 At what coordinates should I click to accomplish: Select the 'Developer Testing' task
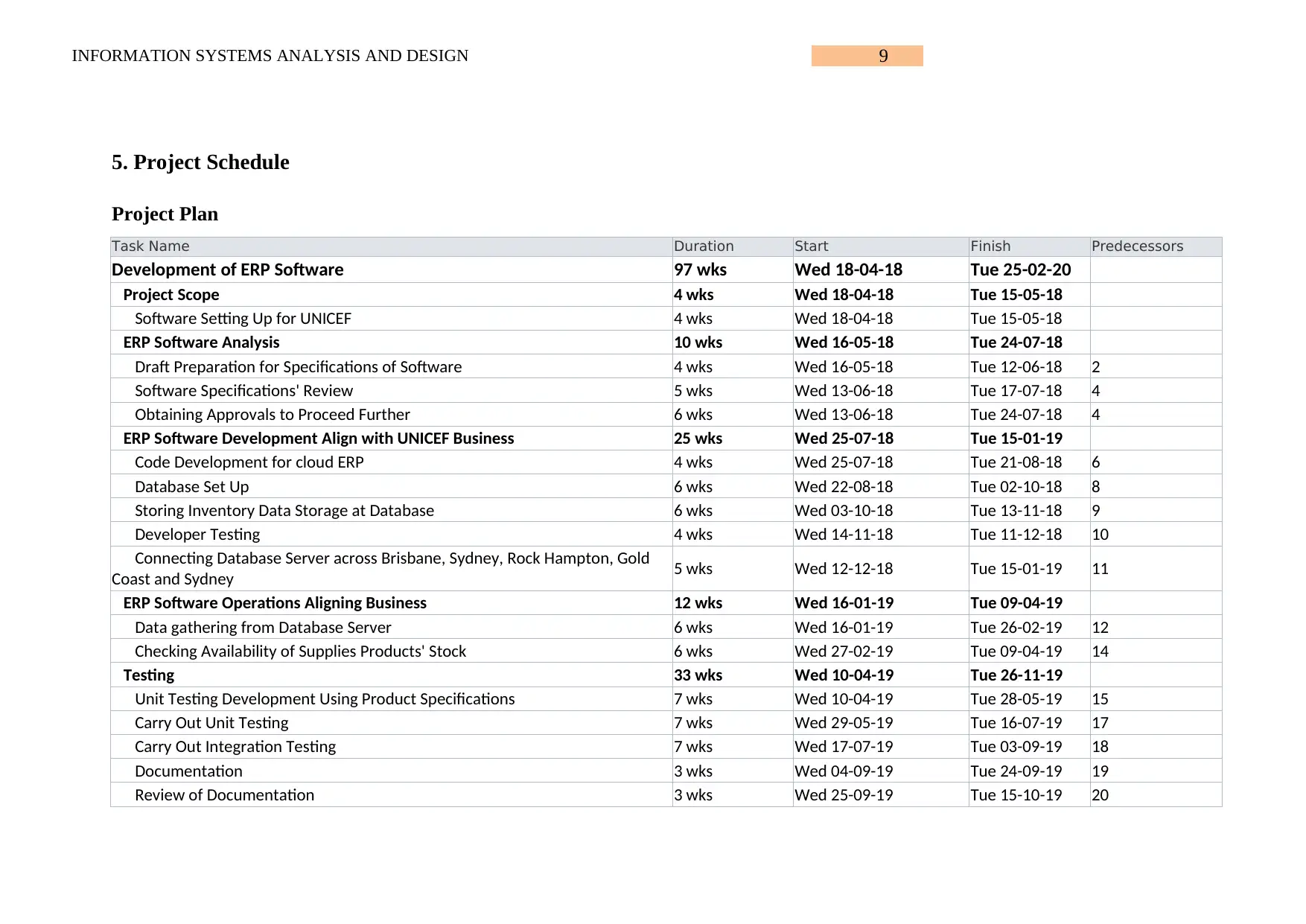pyautogui.click(x=197, y=535)
